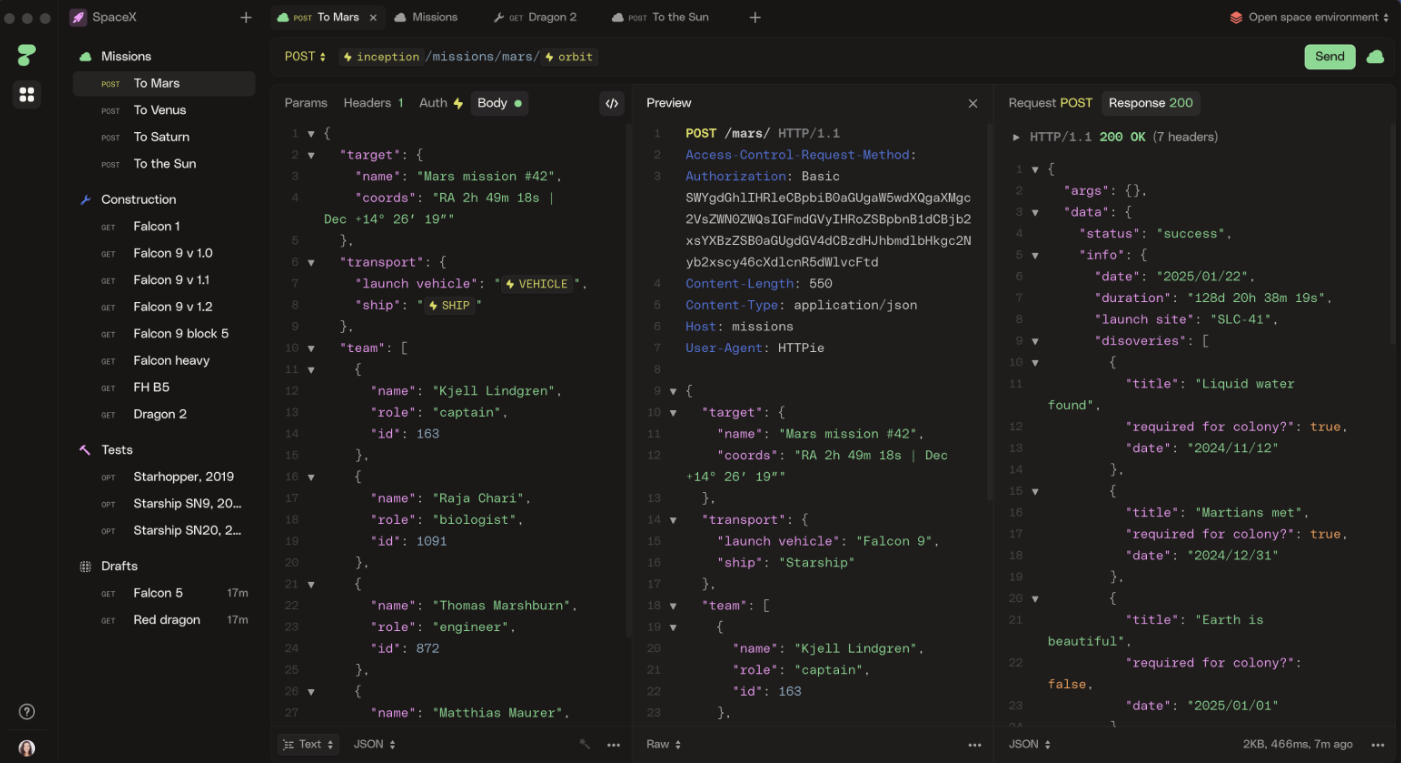The width and height of the screenshot is (1401, 763).
Task: Collapse the "target" object in request body
Action: coord(311,155)
